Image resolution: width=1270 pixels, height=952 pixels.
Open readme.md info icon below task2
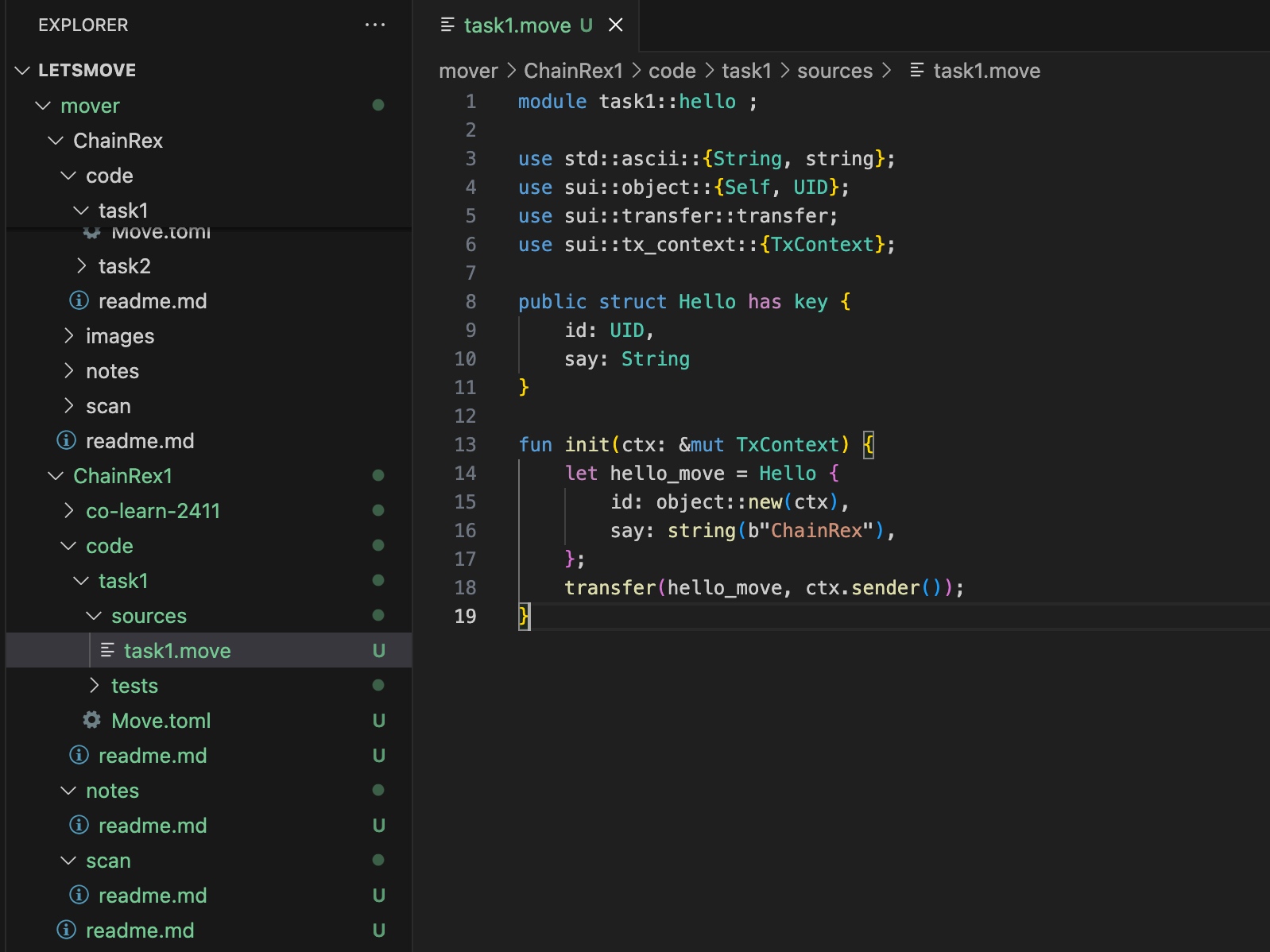point(79,300)
